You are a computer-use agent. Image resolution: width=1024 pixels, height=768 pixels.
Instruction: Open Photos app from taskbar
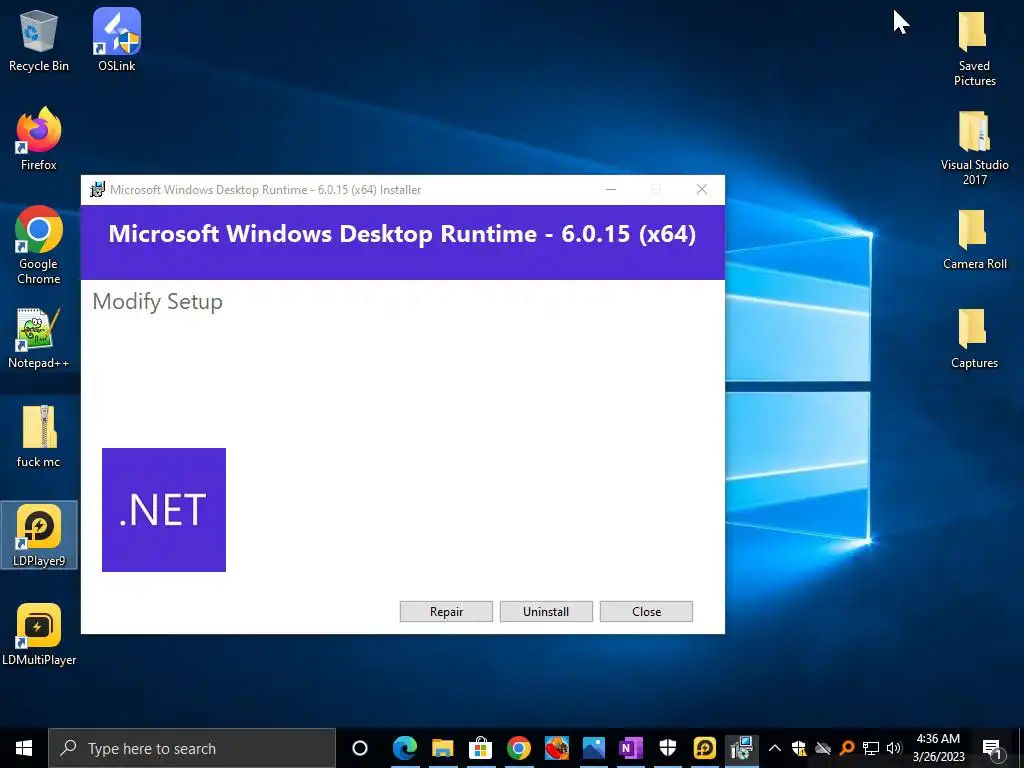pyautogui.click(x=593, y=748)
